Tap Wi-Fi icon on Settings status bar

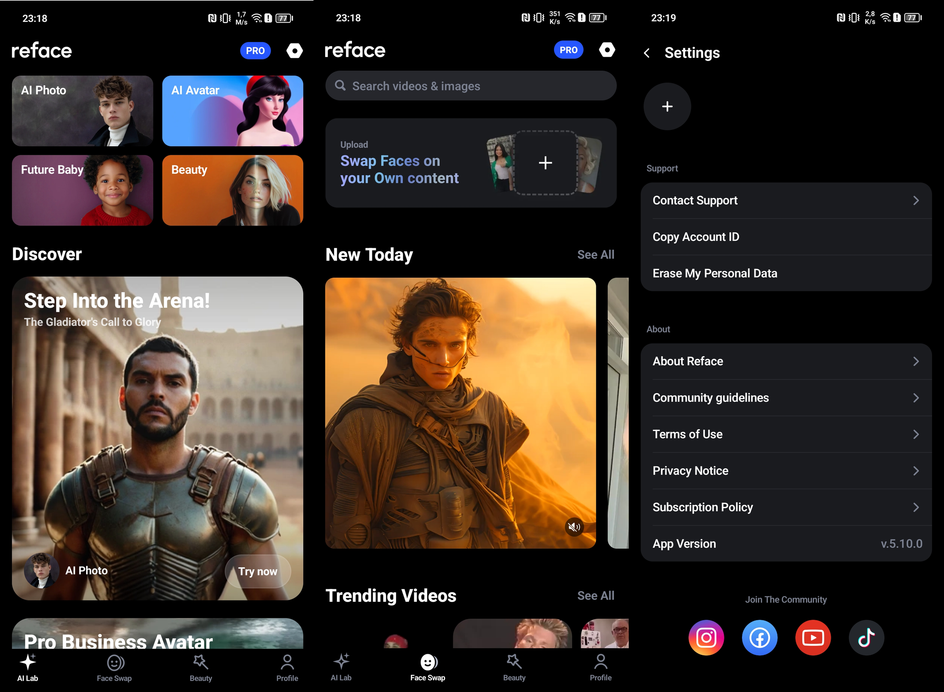tap(886, 17)
